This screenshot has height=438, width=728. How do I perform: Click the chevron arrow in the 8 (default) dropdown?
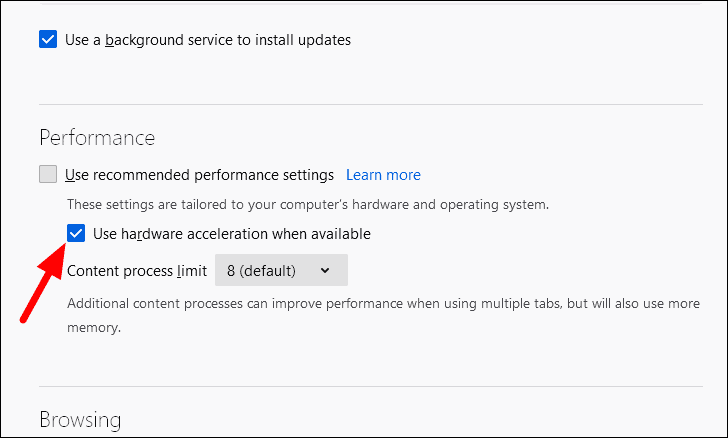(325, 270)
